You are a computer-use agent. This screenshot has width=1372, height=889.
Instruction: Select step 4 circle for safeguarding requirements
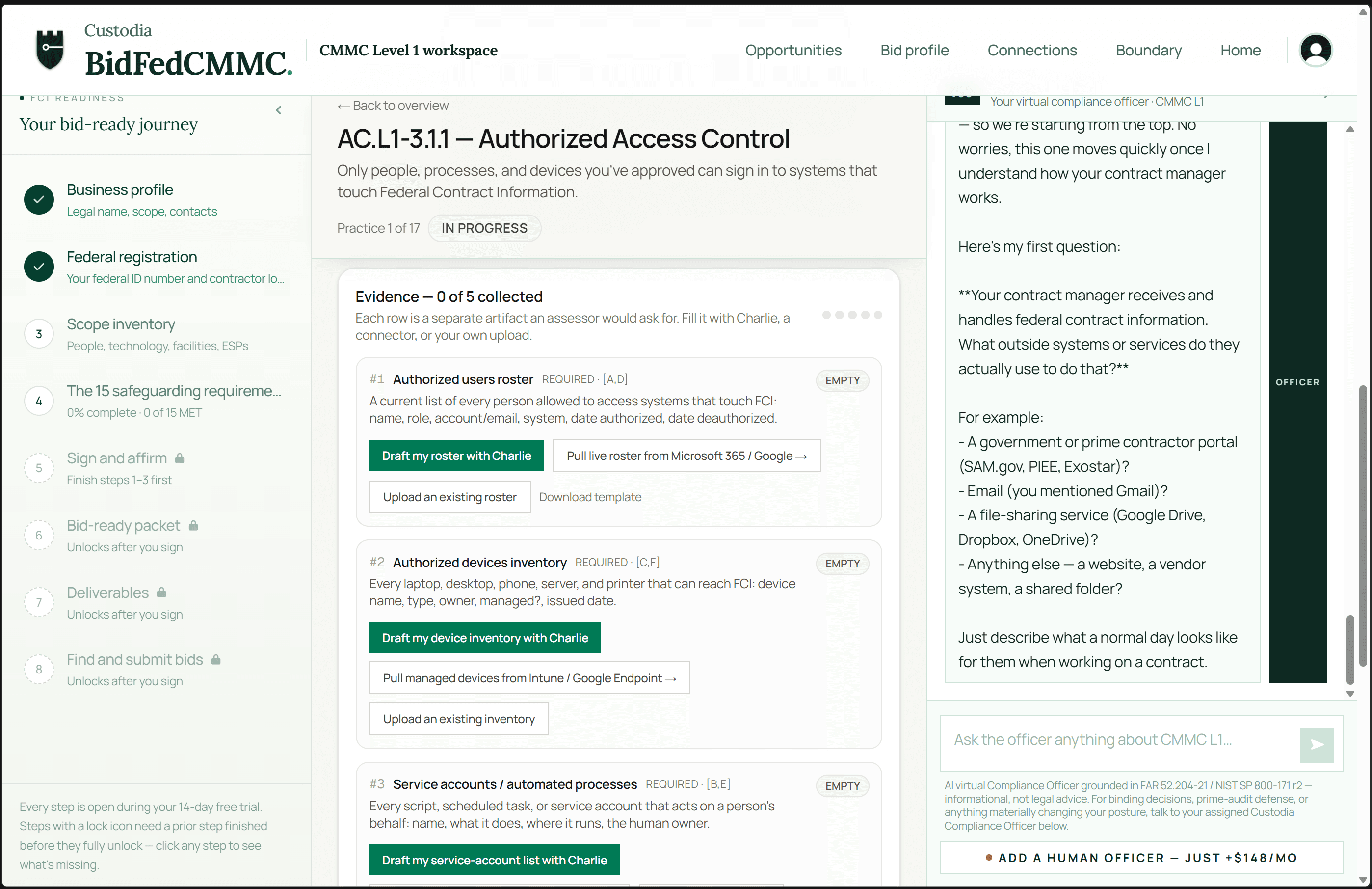(x=39, y=401)
